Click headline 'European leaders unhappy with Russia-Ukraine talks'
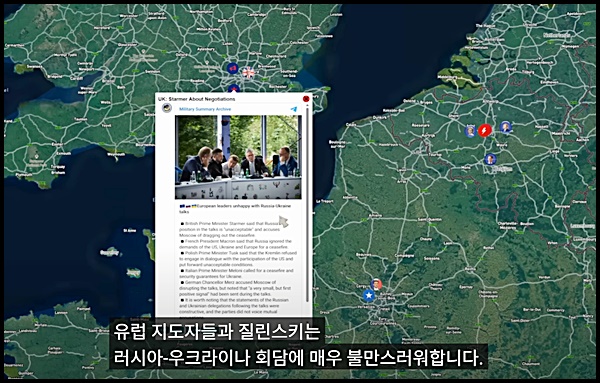The width and height of the screenshot is (600, 383). point(235,209)
